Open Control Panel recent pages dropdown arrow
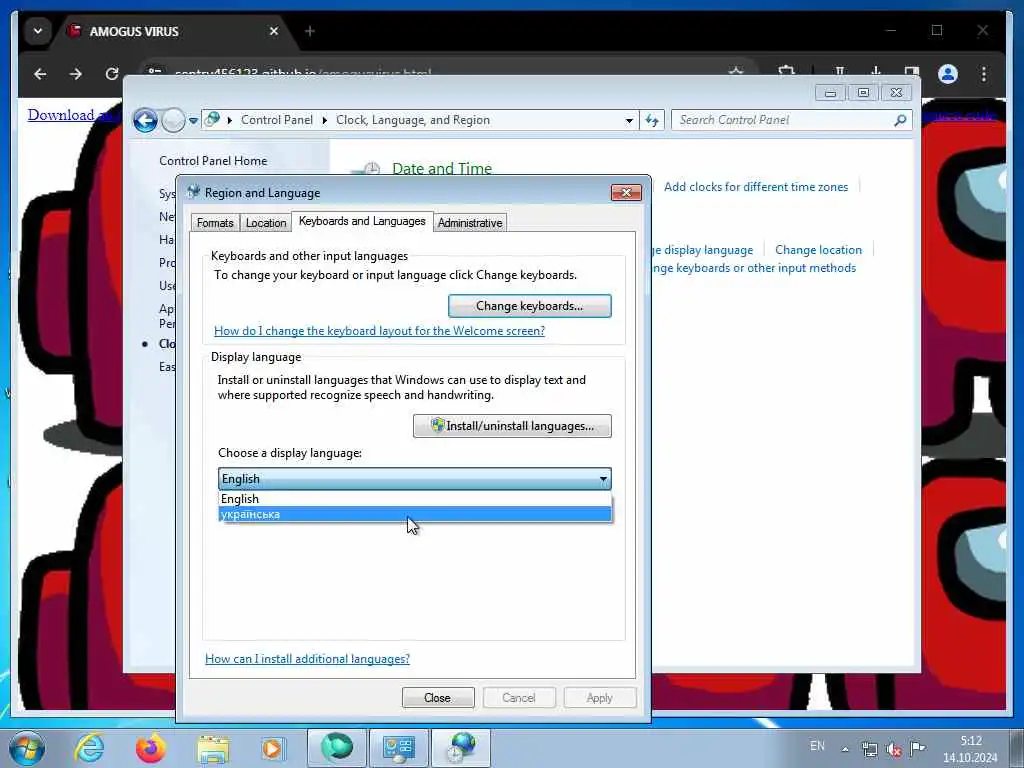The width and height of the screenshot is (1024, 768). coord(193,121)
